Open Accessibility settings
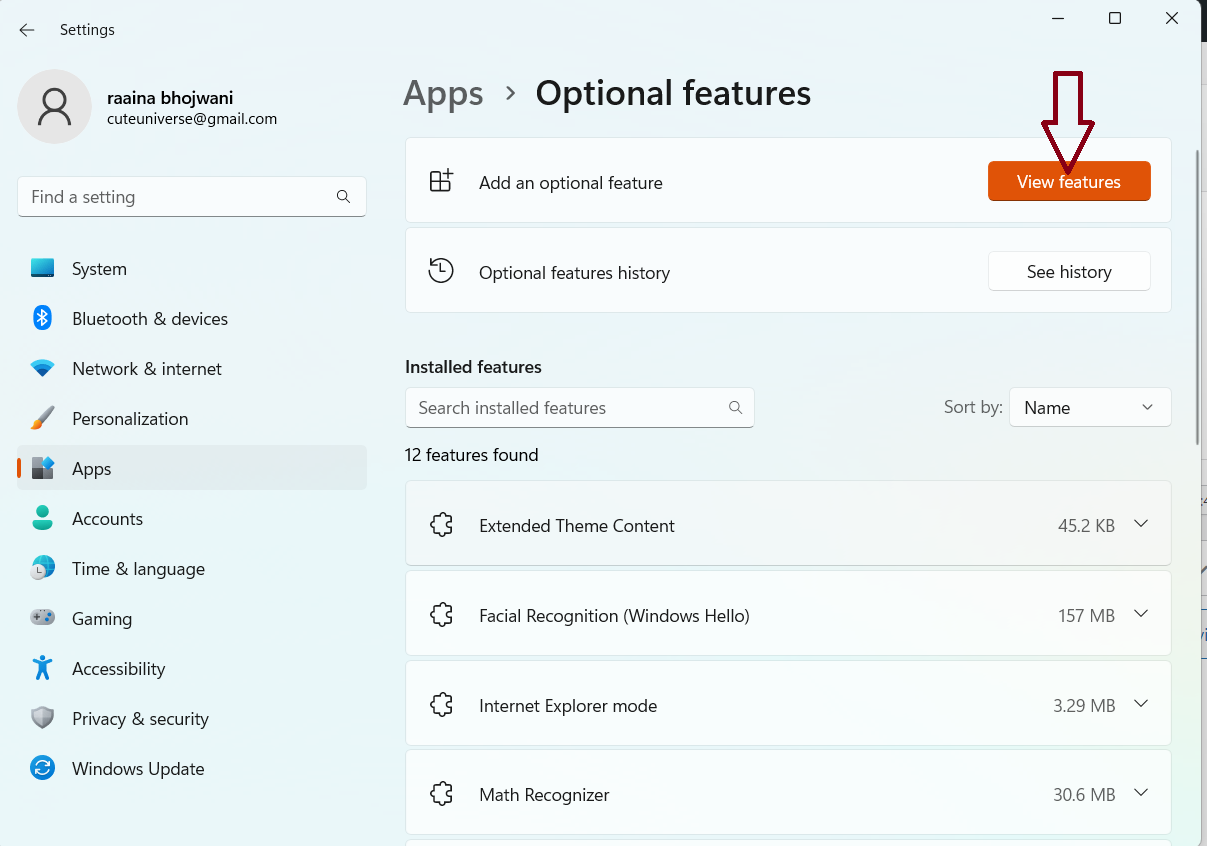This screenshot has width=1207, height=846. 118,669
